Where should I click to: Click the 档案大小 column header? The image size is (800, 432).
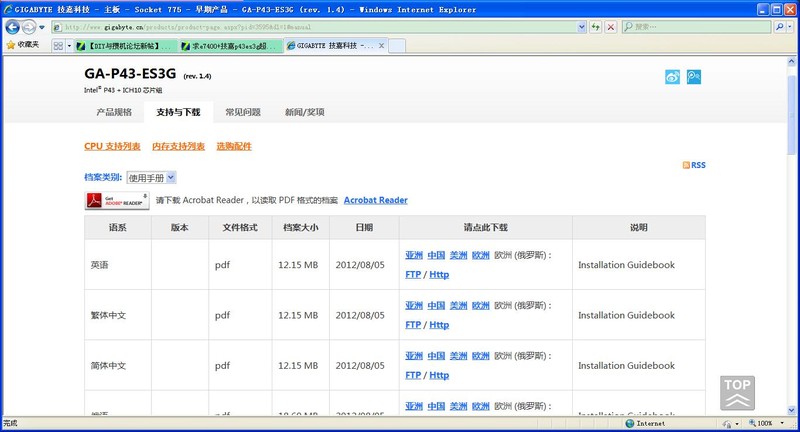coord(301,227)
